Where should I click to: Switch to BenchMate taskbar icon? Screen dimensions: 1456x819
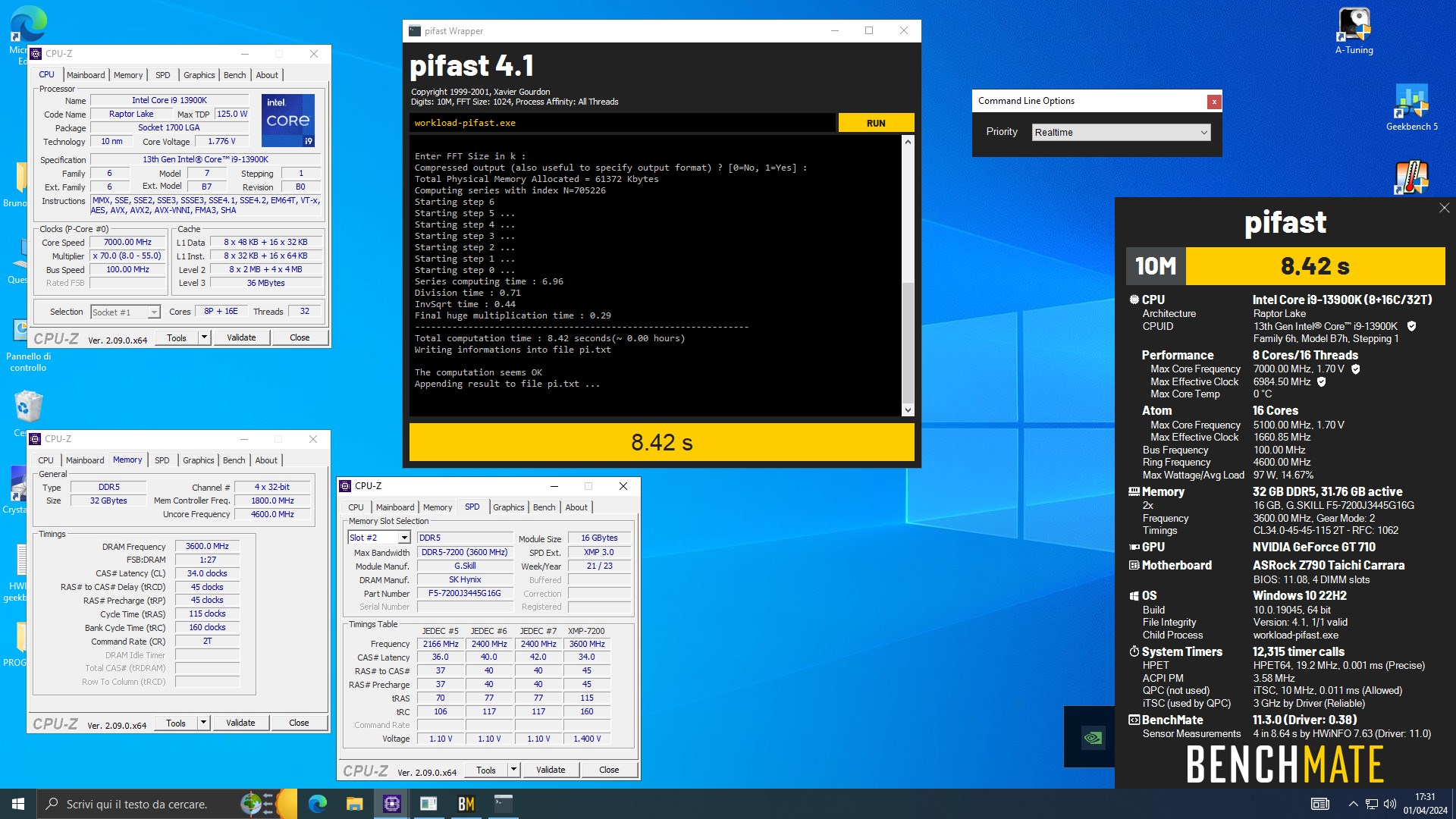tap(466, 804)
